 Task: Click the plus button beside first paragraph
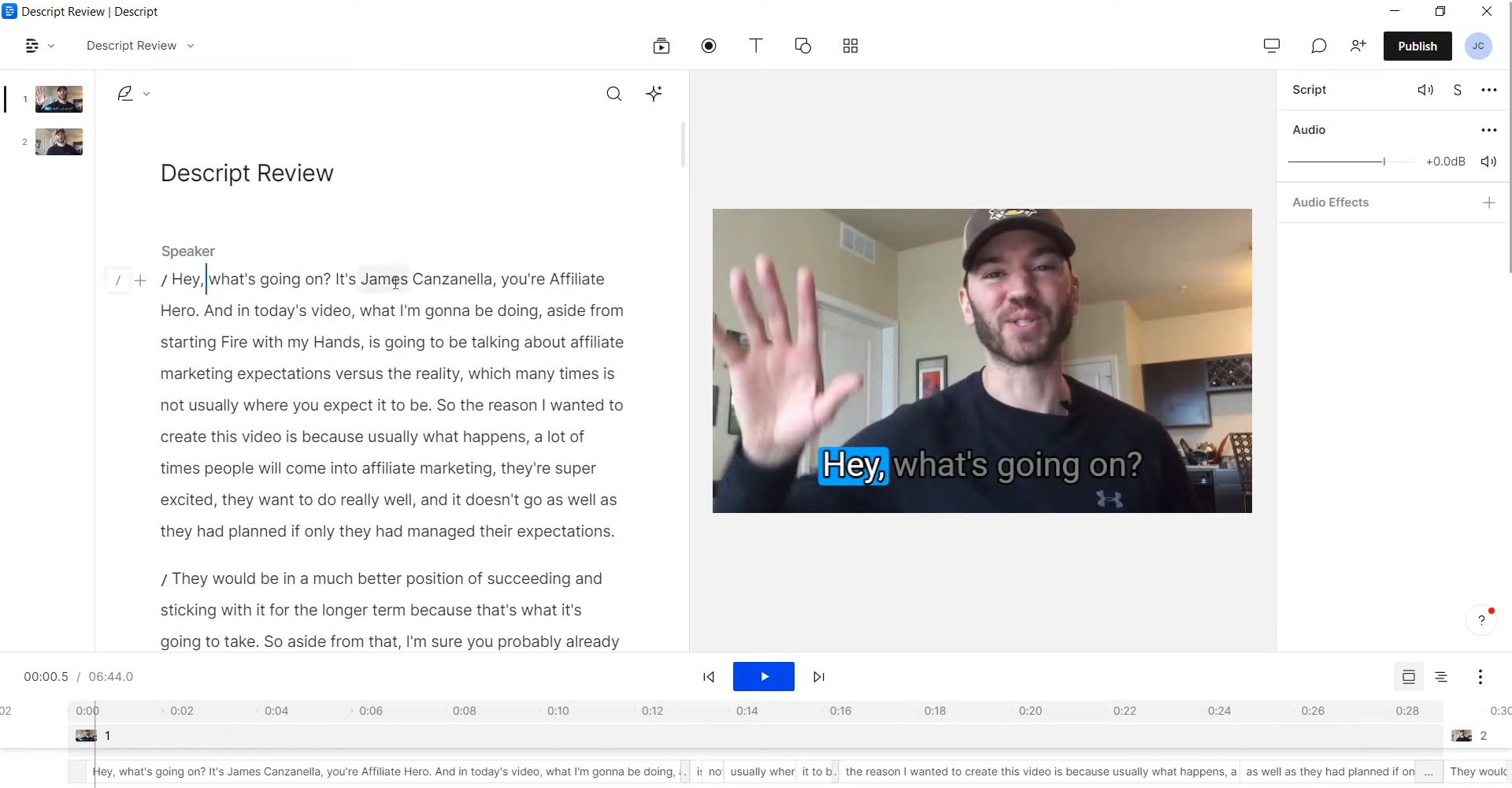click(x=140, y=280)
